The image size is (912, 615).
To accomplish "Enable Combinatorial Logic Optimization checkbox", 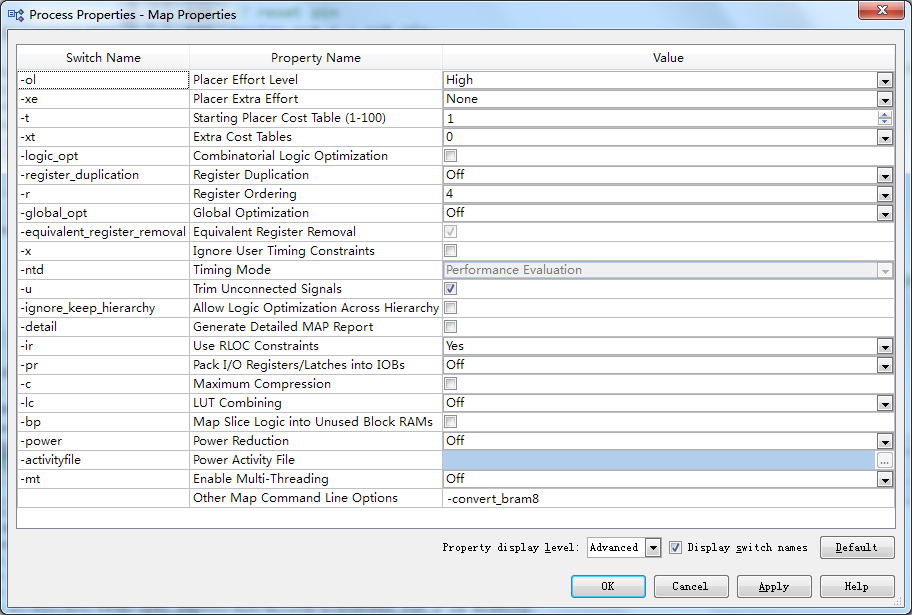I will 451,156.
